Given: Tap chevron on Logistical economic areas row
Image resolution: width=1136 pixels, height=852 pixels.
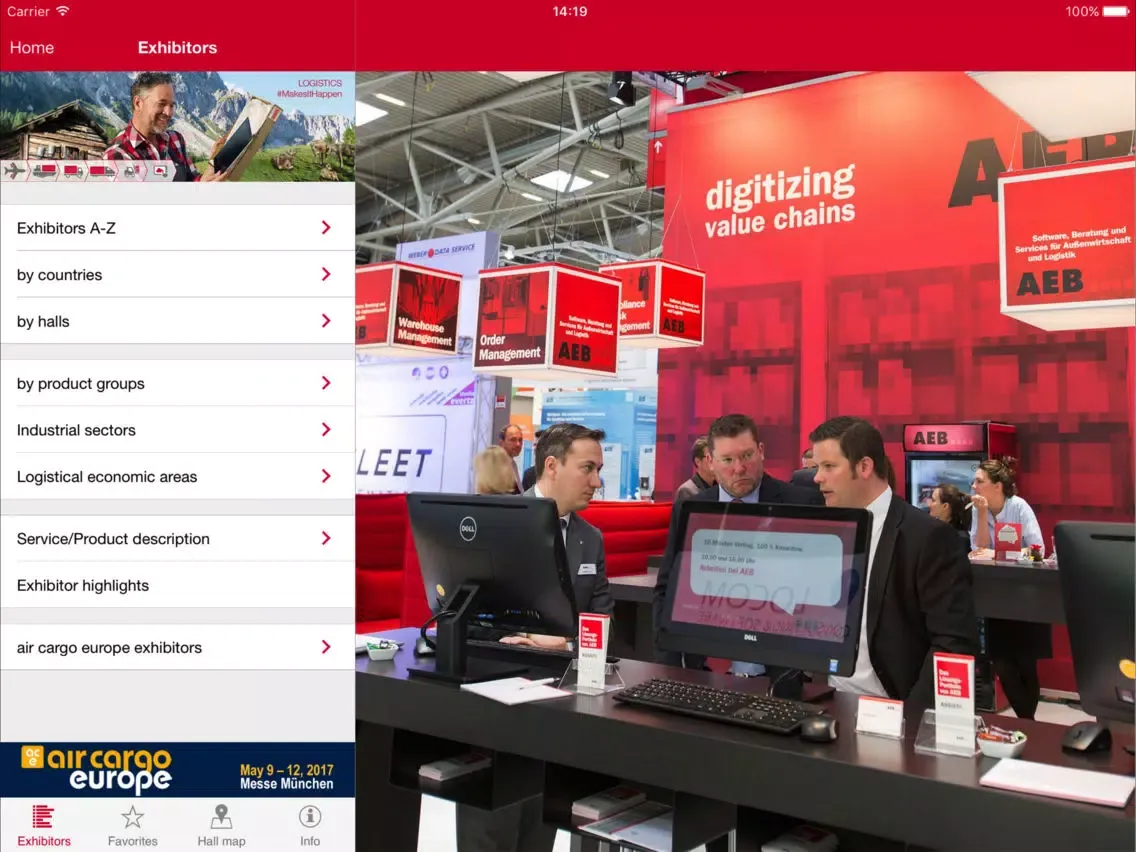Looking at the screenshot, I should point(326,476).
